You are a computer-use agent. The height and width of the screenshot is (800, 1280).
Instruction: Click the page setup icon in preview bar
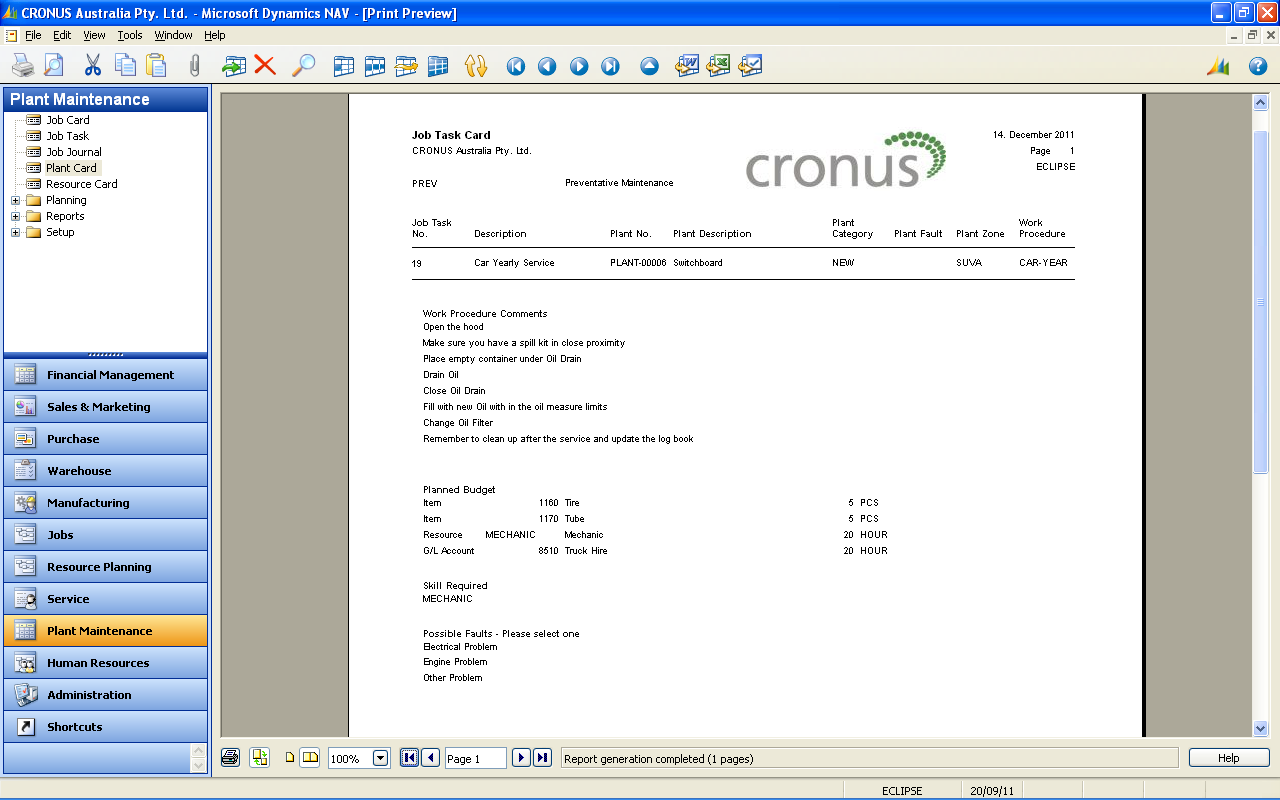pyautogui.click(x=260, y=757)
